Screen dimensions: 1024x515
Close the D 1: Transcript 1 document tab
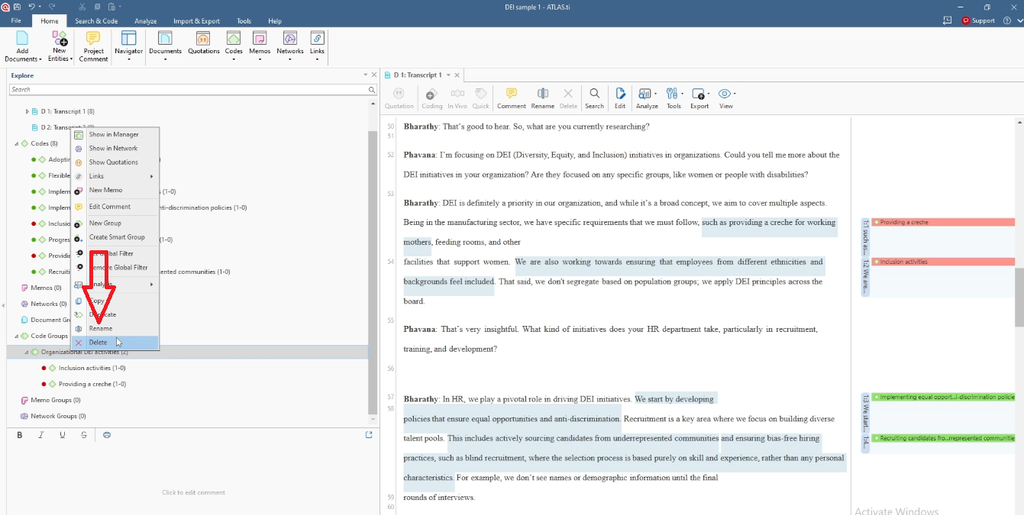pyautogui.click(x=458, y=75)
